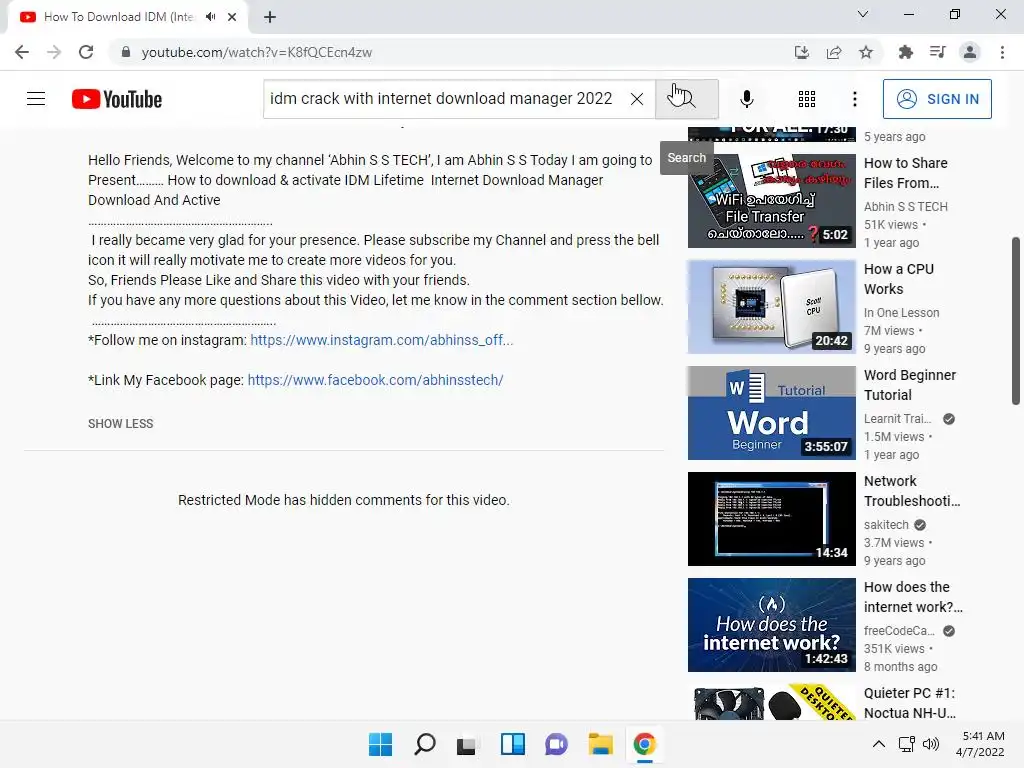Click the Word Beginner Tutorial title
The image size is (1024, 768).
(910, 385)
